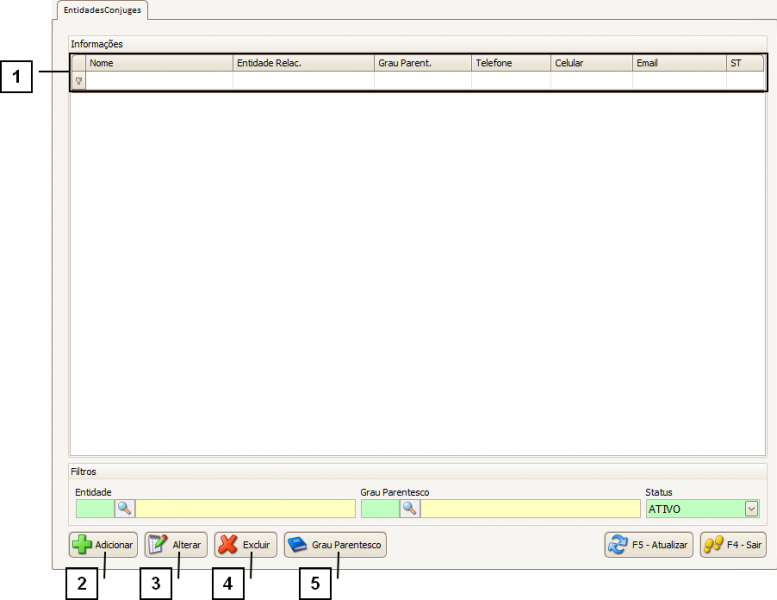Exit using the F4 - Sair button
Screen dimensions: 777x600
(732, 545)
